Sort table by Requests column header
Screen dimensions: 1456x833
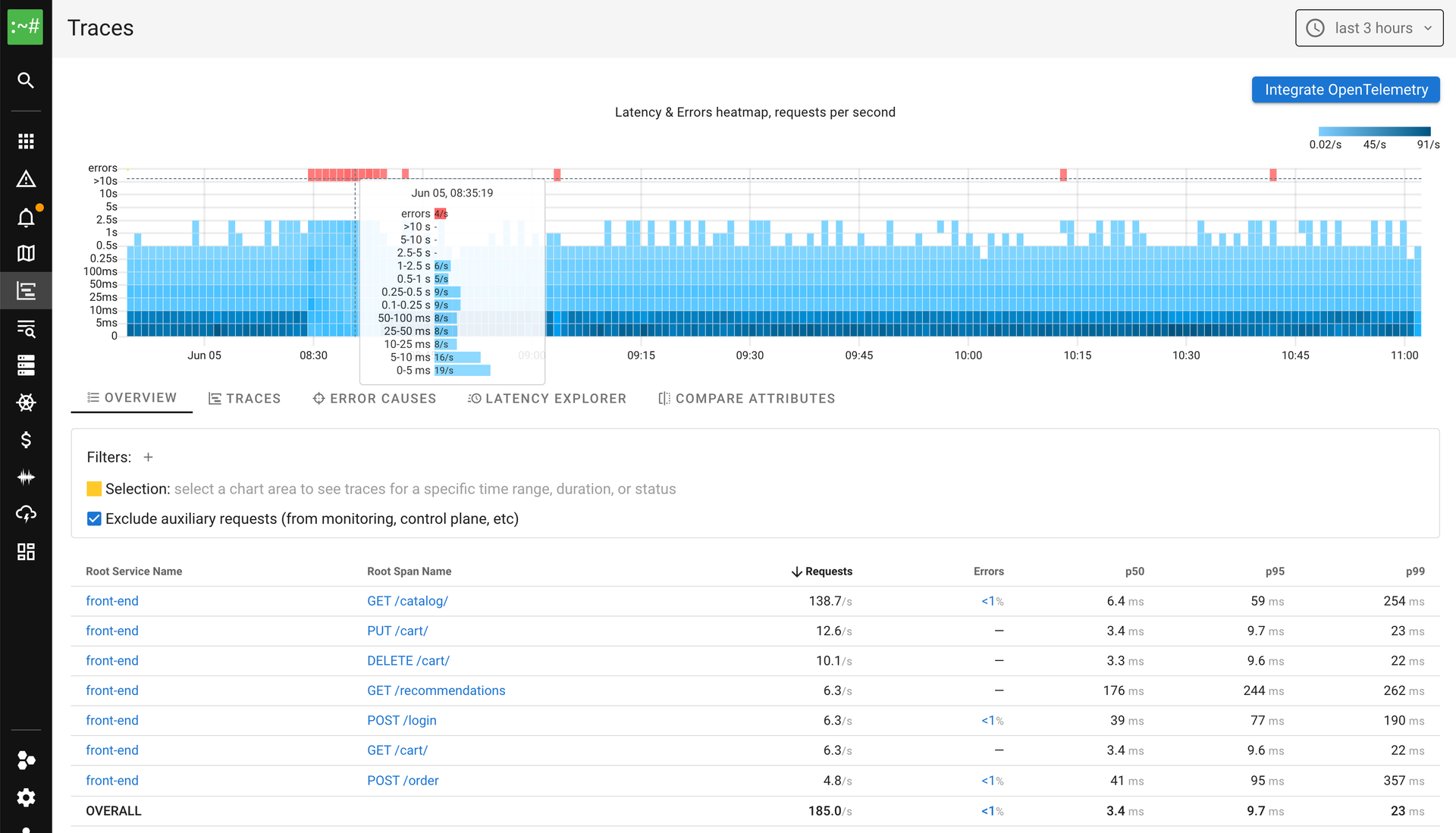point(828,572)
